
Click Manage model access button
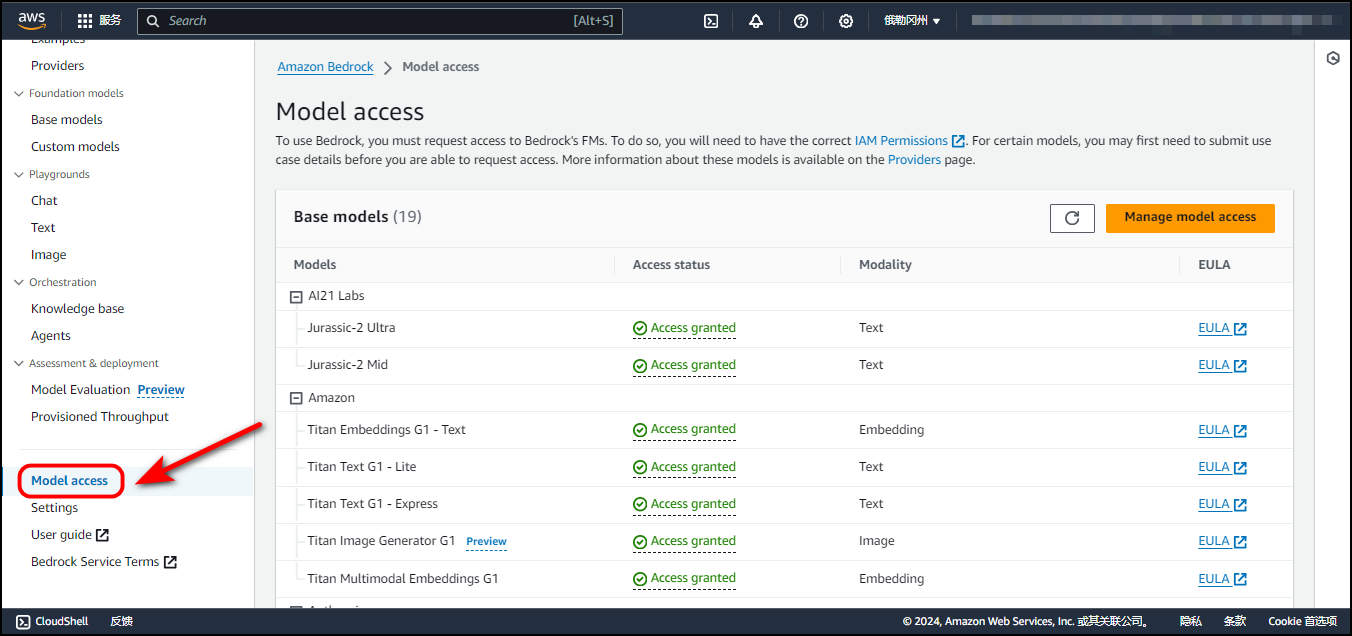click(1190, 218)
